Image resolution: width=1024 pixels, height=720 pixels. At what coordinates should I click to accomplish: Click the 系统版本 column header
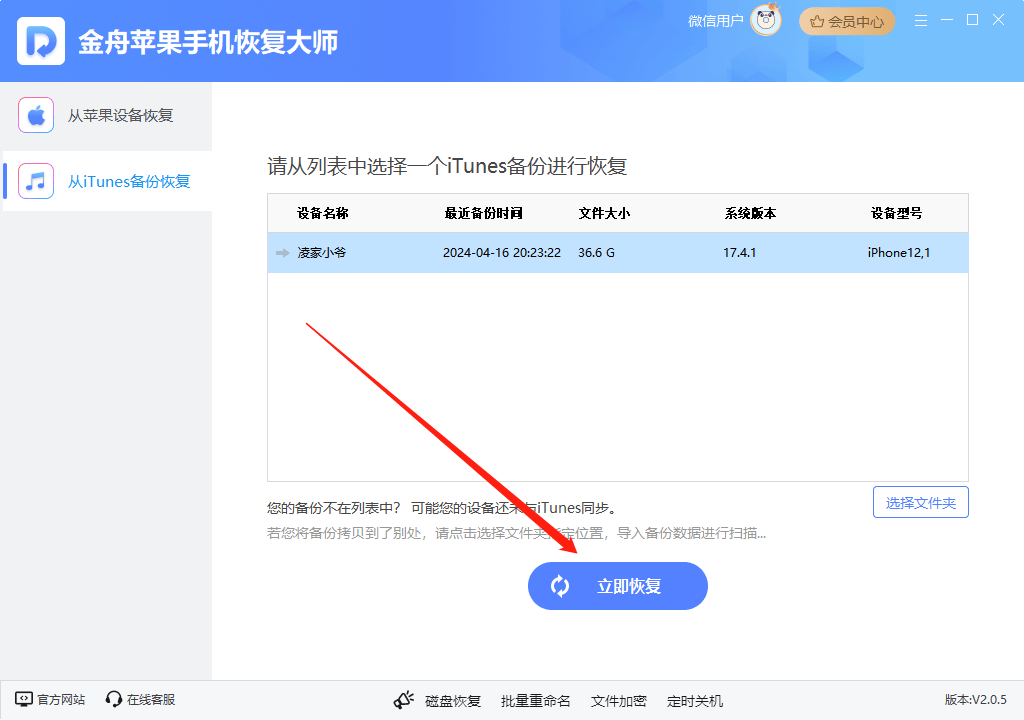click(x=750, y=213)
